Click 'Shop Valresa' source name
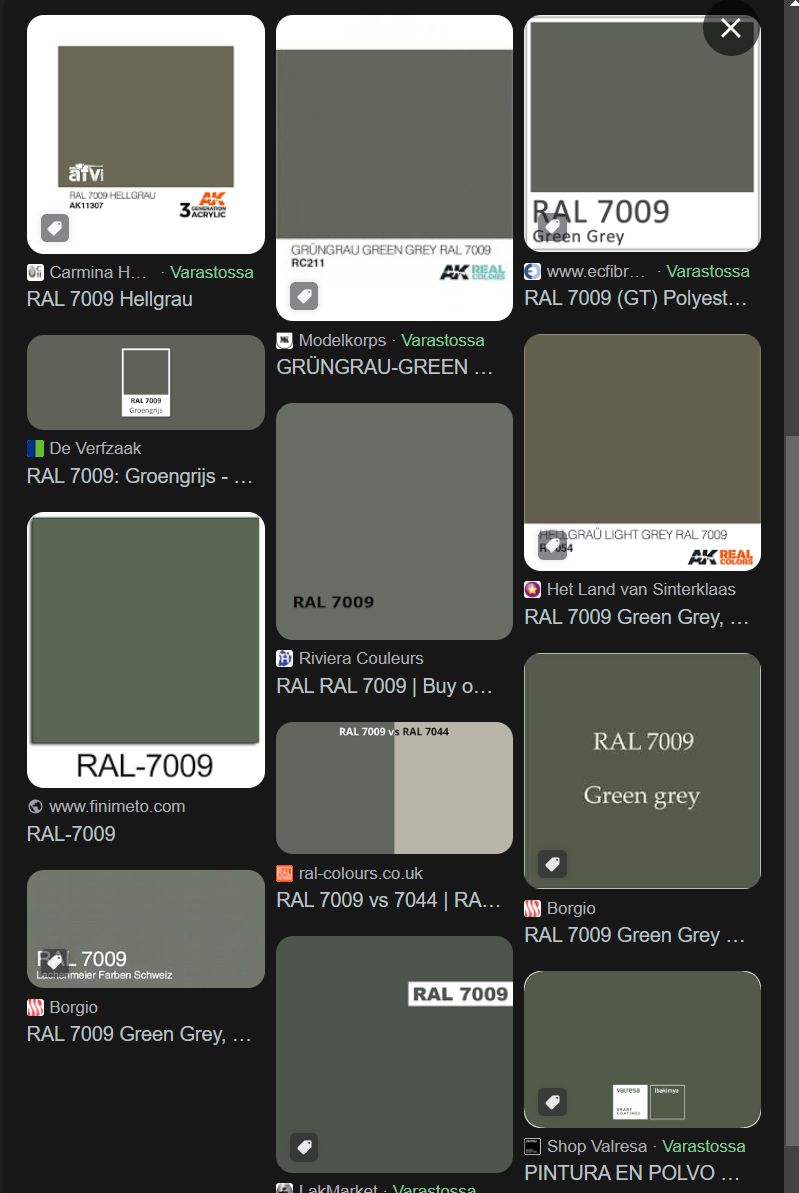Image resolution: width=799 pixels, height=1193 pixels. point(597,1146)
